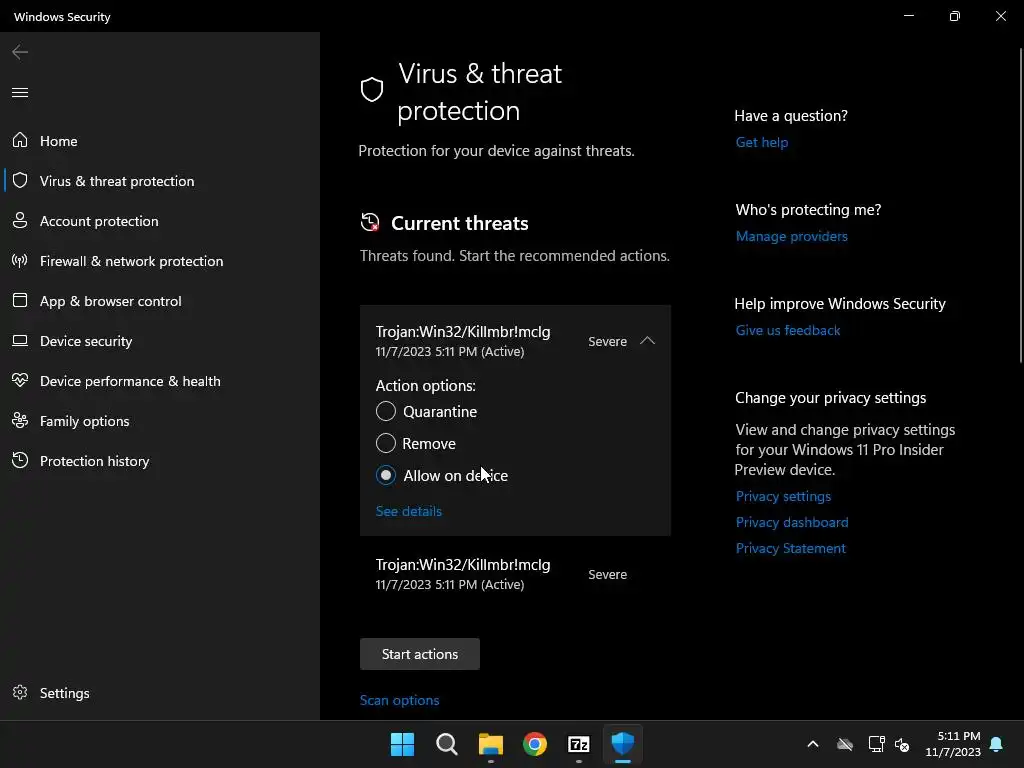
Task: Open Privacy dashboard link
Action: pyautogui.click(x=792, y=522)
